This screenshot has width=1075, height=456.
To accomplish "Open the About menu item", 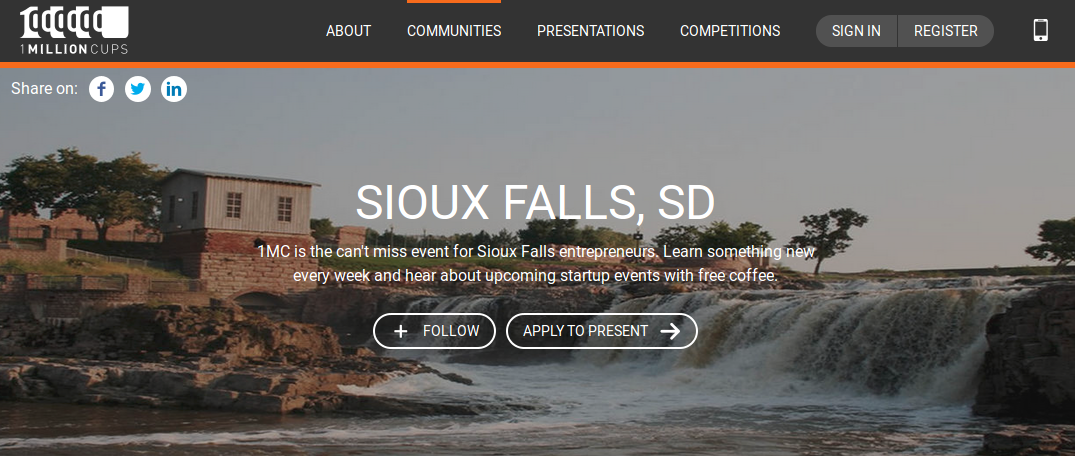I will [348, 31].
